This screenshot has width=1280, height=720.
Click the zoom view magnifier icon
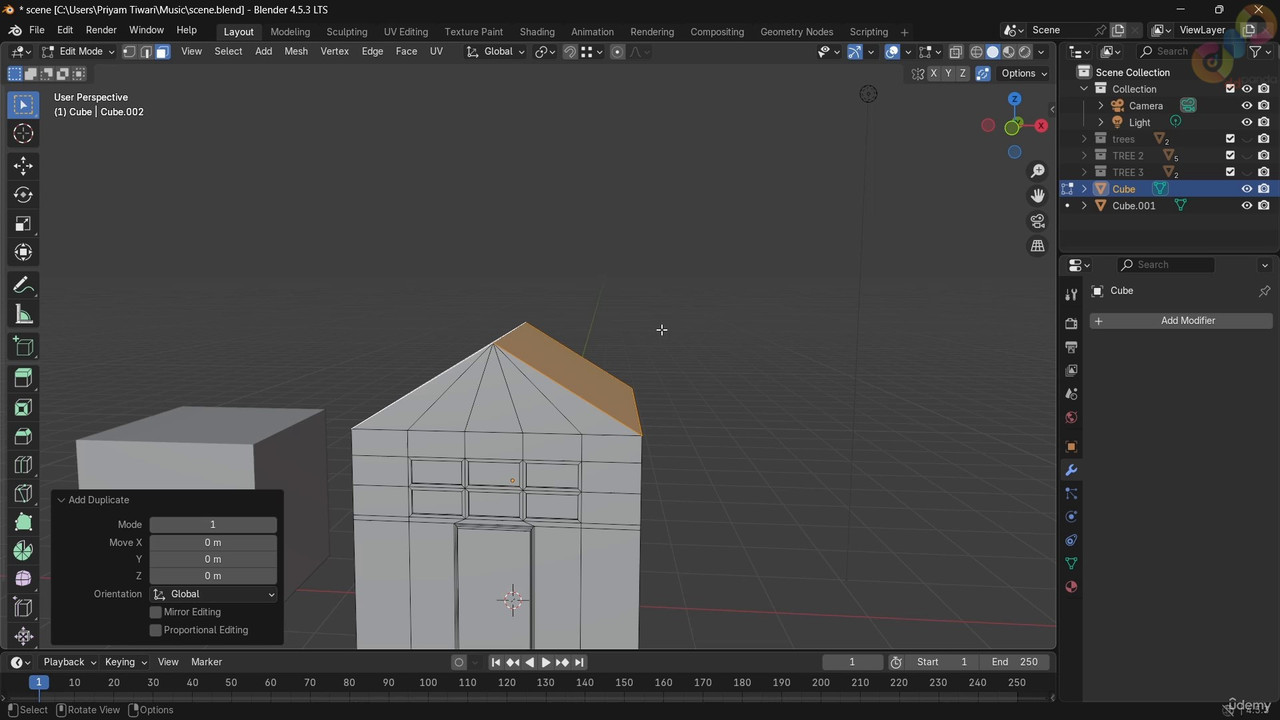click(x=1038, y=171)
